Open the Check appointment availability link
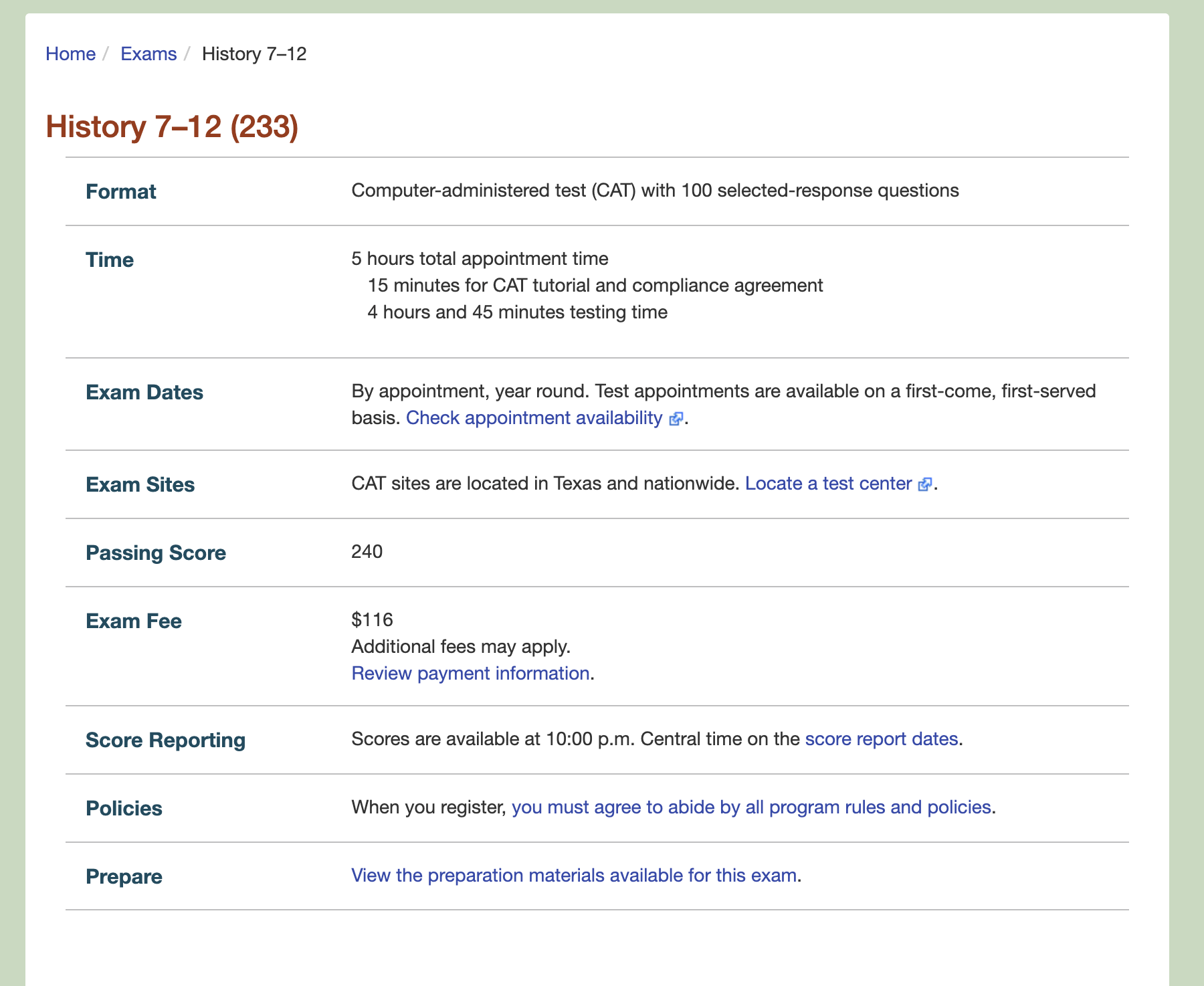The width and height of the screenshot is (1204, 986). coord(534,417)
